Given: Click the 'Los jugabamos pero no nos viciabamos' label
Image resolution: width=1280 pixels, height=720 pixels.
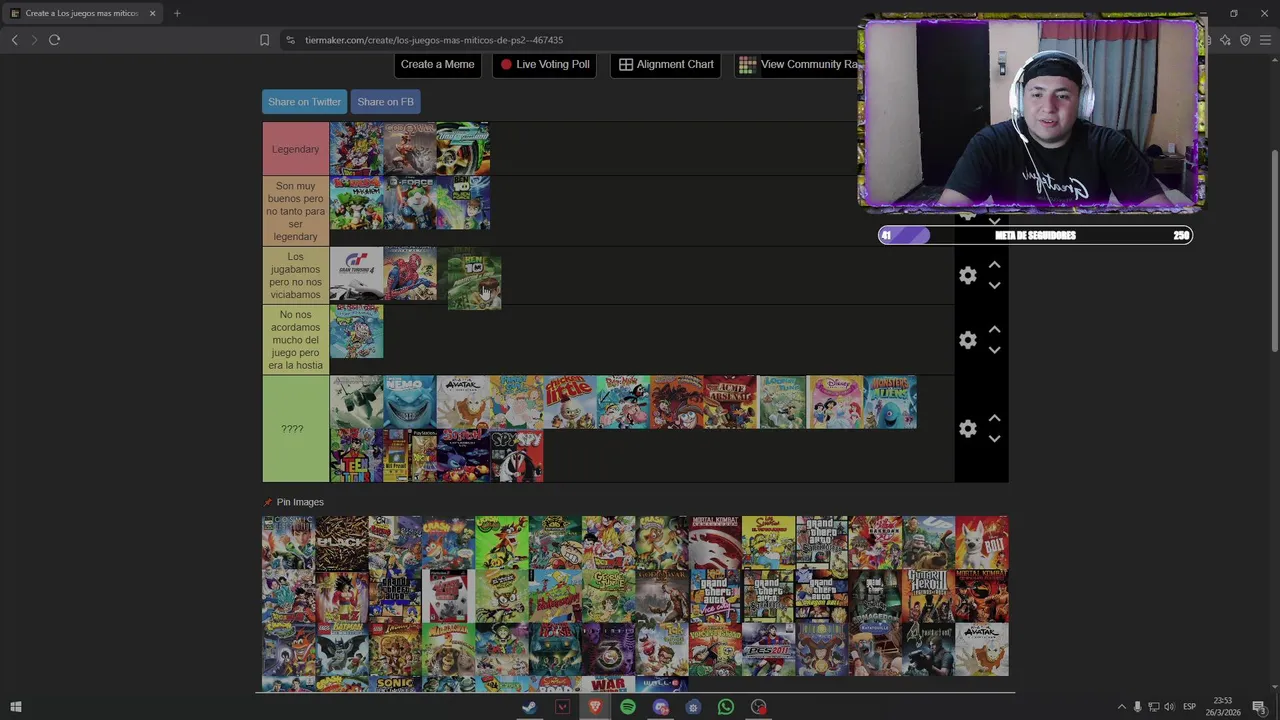Looking at the screenshot, I should click(x=295, y=275).
